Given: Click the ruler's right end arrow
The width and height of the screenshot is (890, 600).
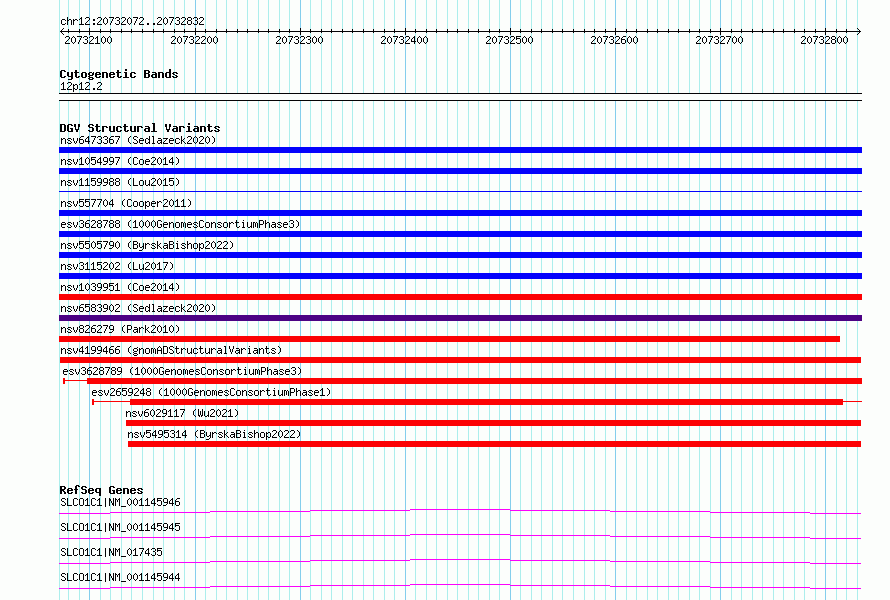Looking at the screenshot, I should pos(859,31).
